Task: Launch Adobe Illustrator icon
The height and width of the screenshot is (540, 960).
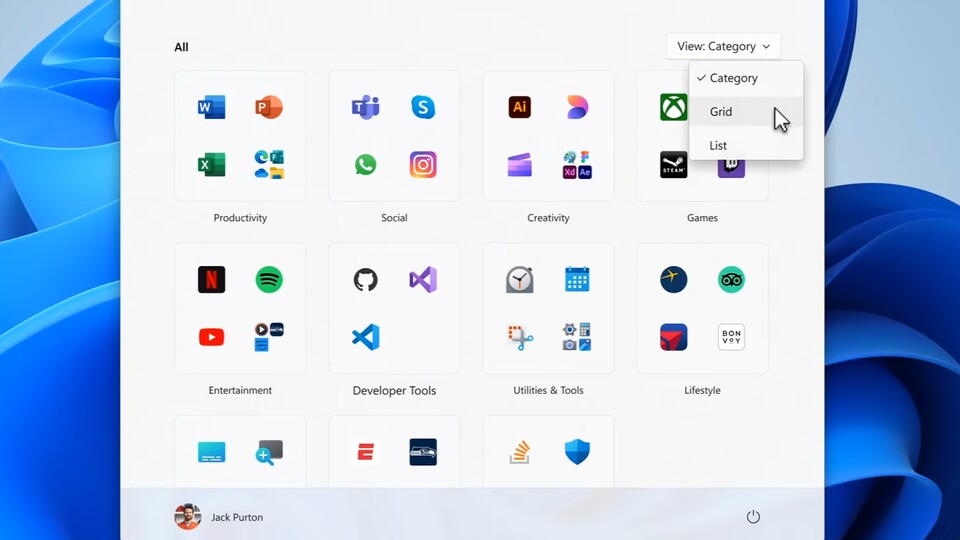Action: pos(519,107)
